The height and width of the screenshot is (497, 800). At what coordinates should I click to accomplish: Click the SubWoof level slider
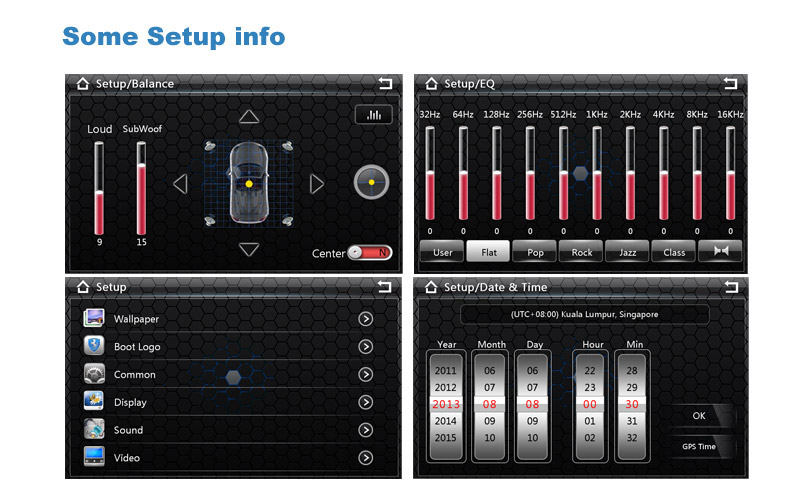click(141, 188)
